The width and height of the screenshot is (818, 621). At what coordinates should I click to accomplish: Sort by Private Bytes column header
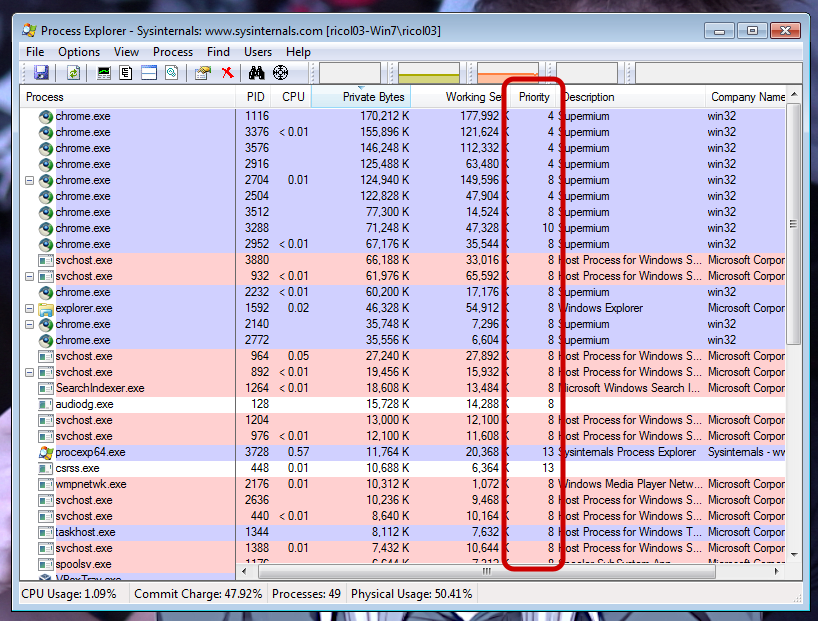coord(361,97)
